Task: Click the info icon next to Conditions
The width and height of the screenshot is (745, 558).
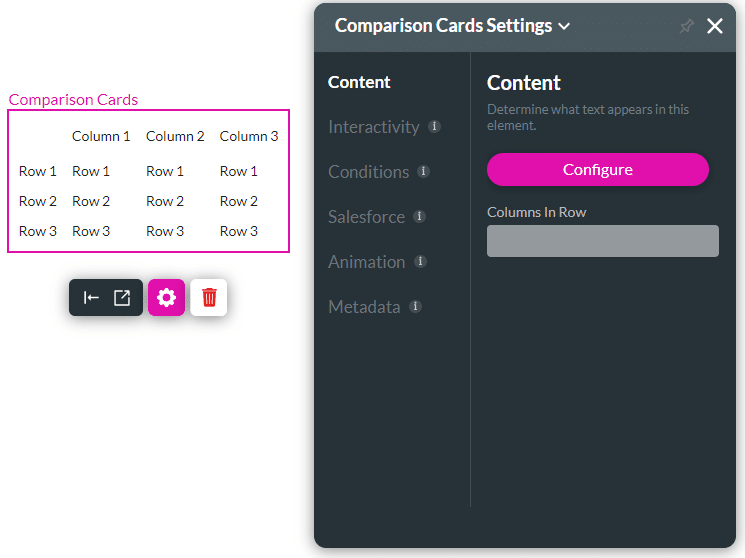Action: 423,171
